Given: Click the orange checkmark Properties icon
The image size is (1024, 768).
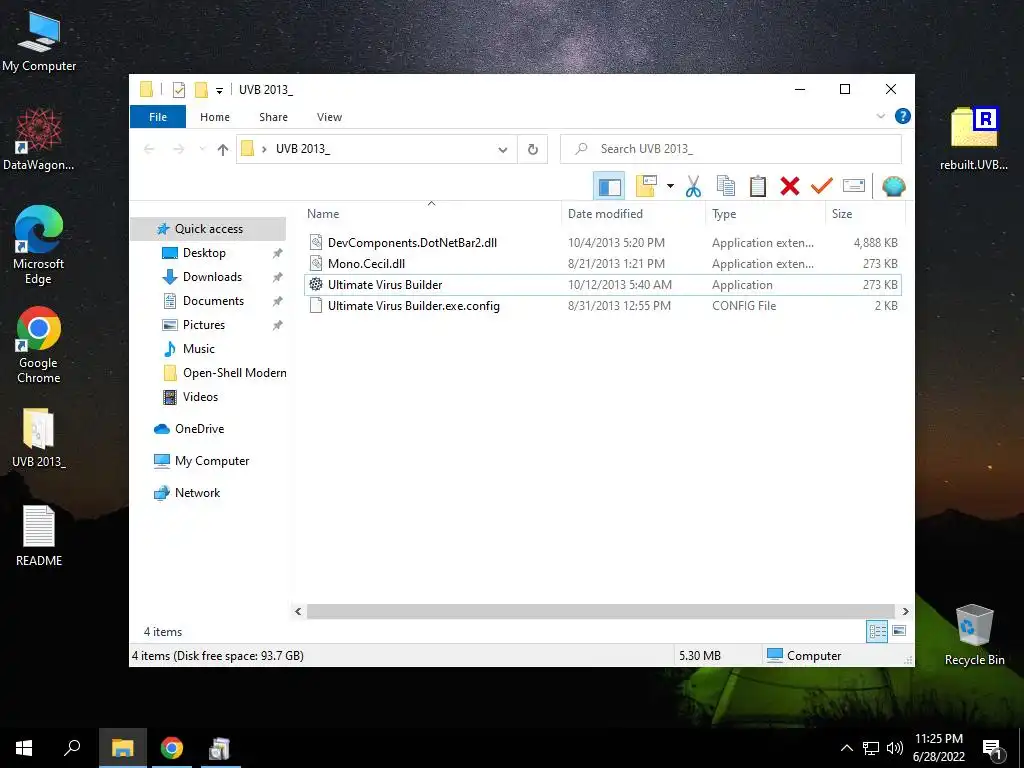Looking at the screenshot, I should [822, 187].
